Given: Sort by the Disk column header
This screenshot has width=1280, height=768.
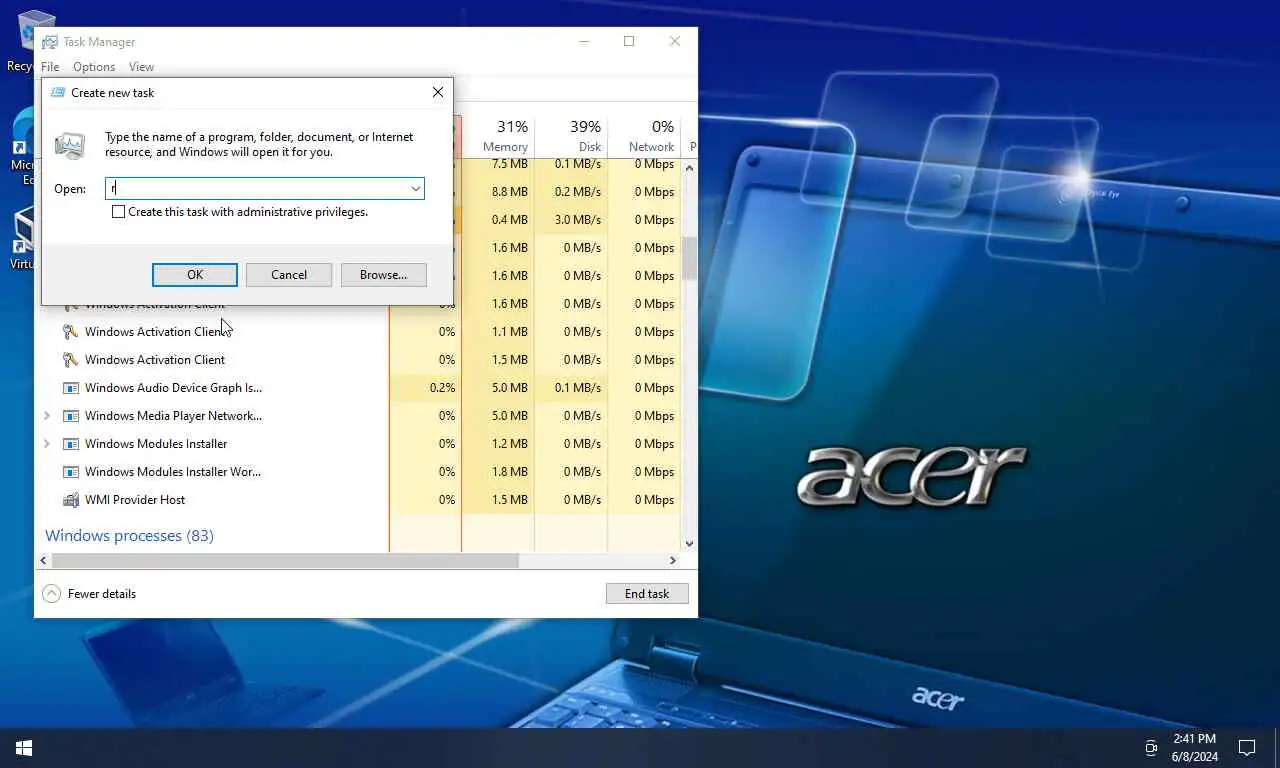Looking at the screenshot, I should click(571, 137).
